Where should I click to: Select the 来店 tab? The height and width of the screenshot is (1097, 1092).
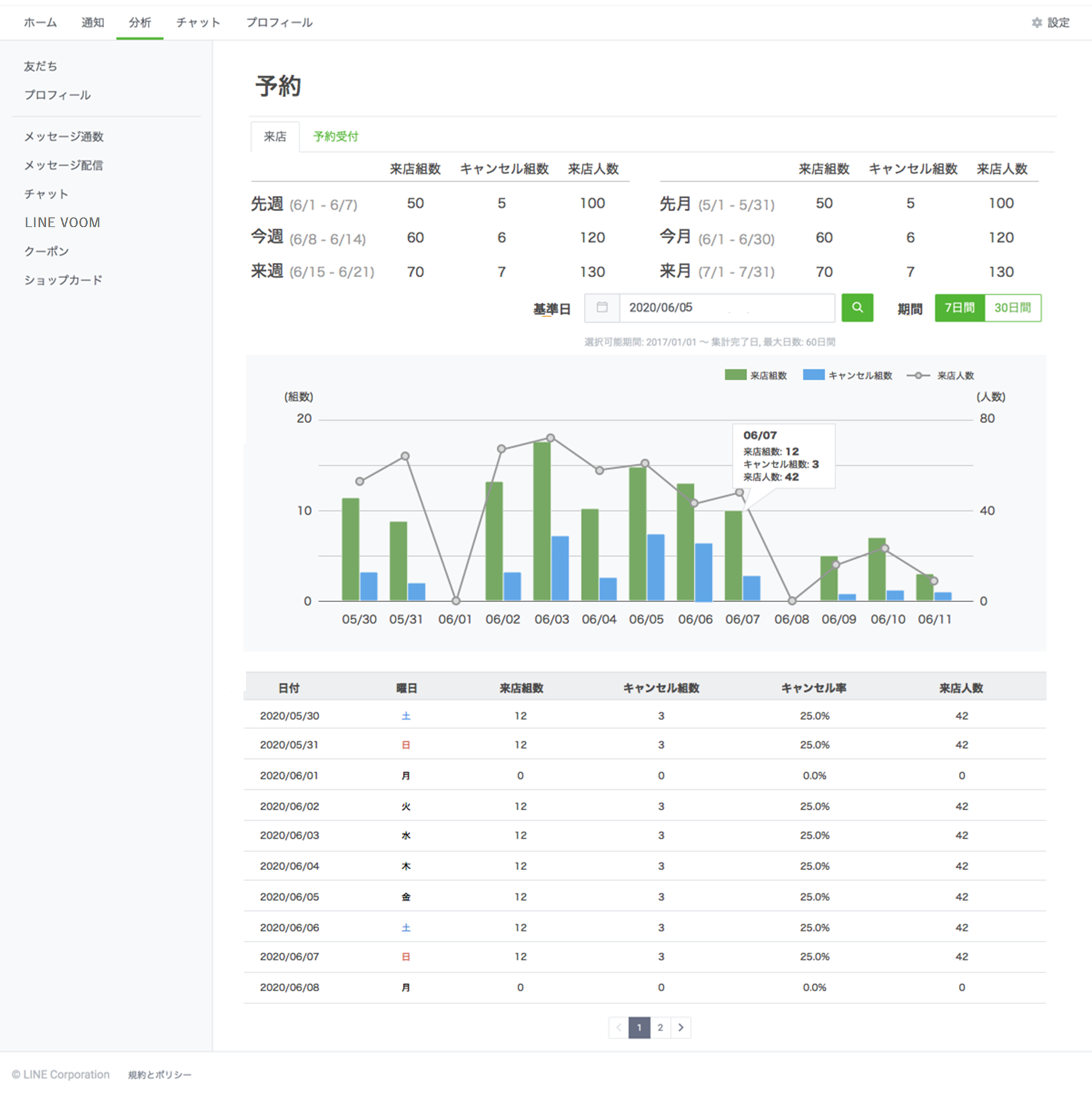click(275, 137)
